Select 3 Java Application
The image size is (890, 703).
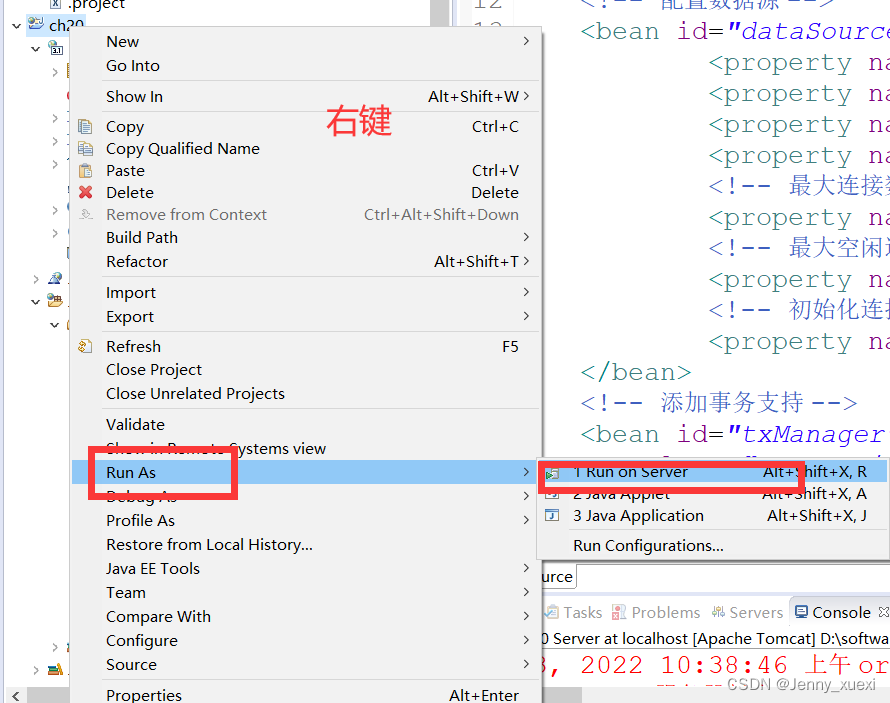click(713, 516)
